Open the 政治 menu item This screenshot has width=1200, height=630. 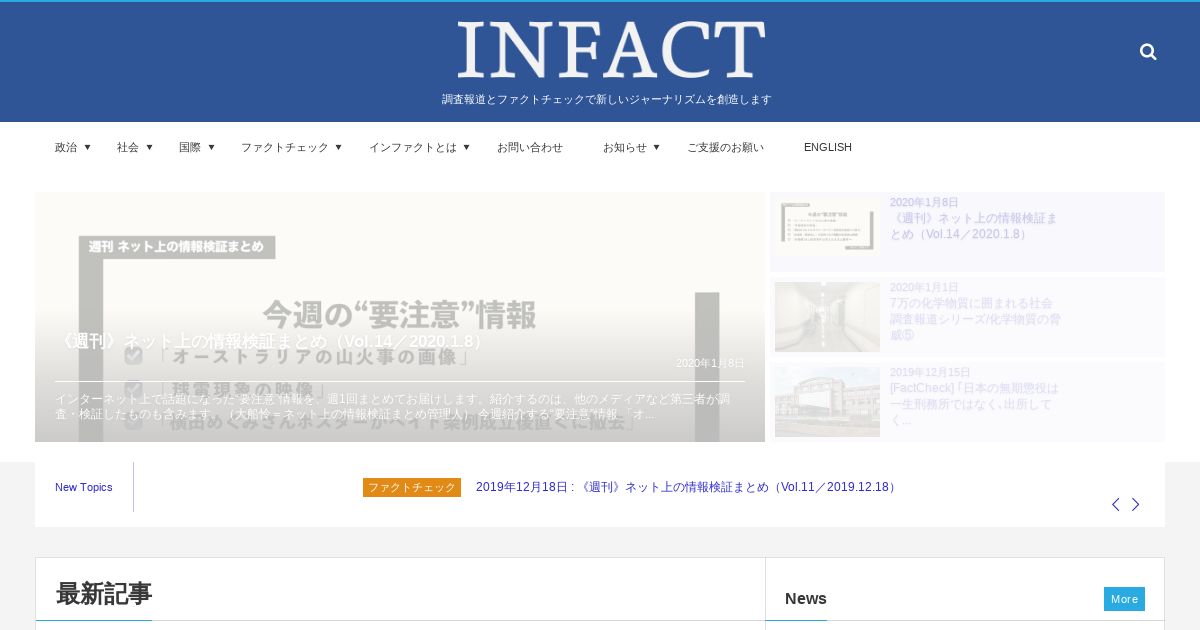point(66,147)
